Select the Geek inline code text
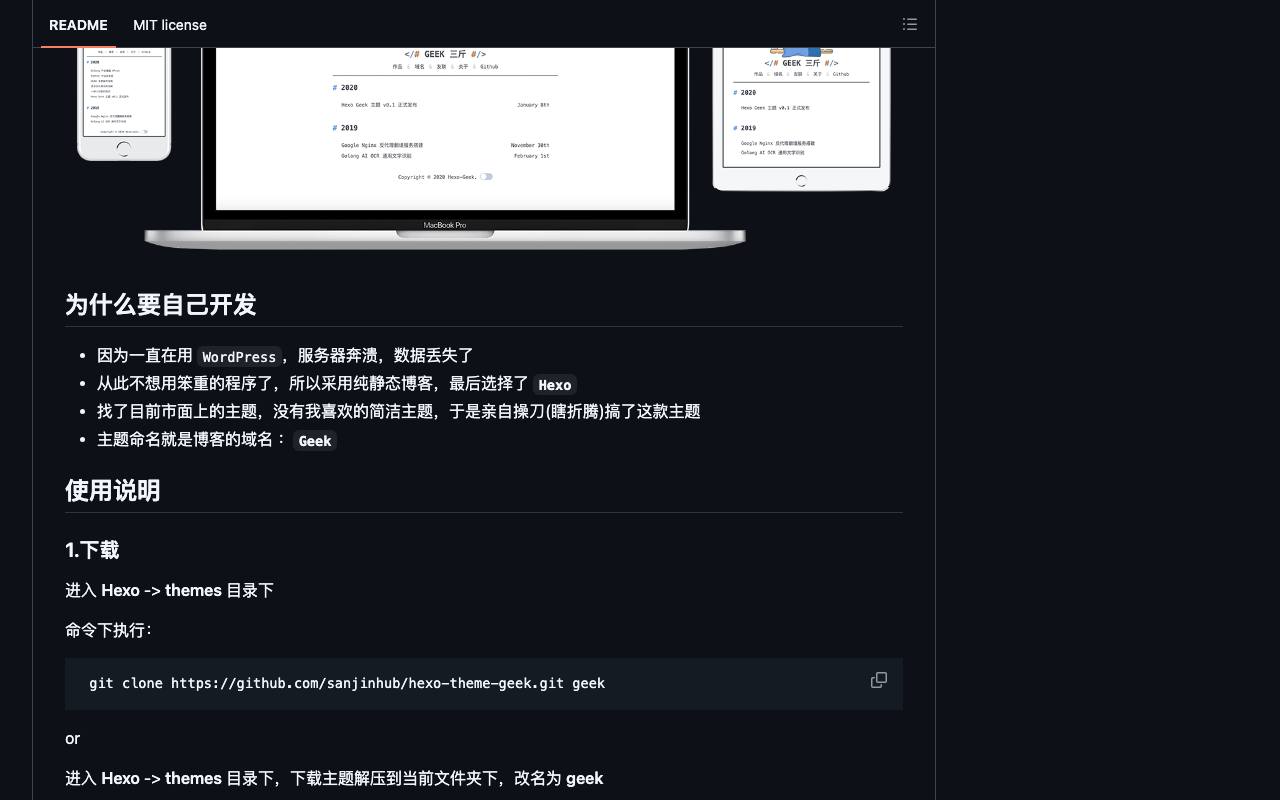This screenshot has width=1280, height=800. (x=315, y=441)
